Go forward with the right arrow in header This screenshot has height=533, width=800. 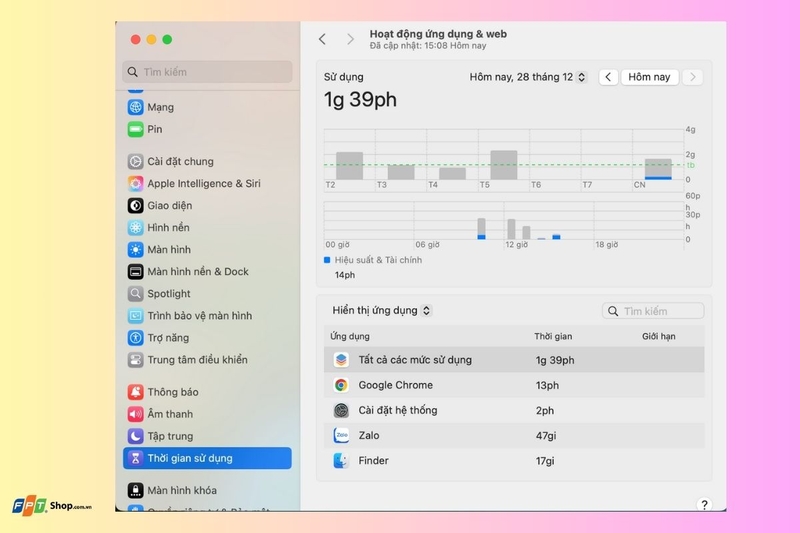[x=350, y=39]
